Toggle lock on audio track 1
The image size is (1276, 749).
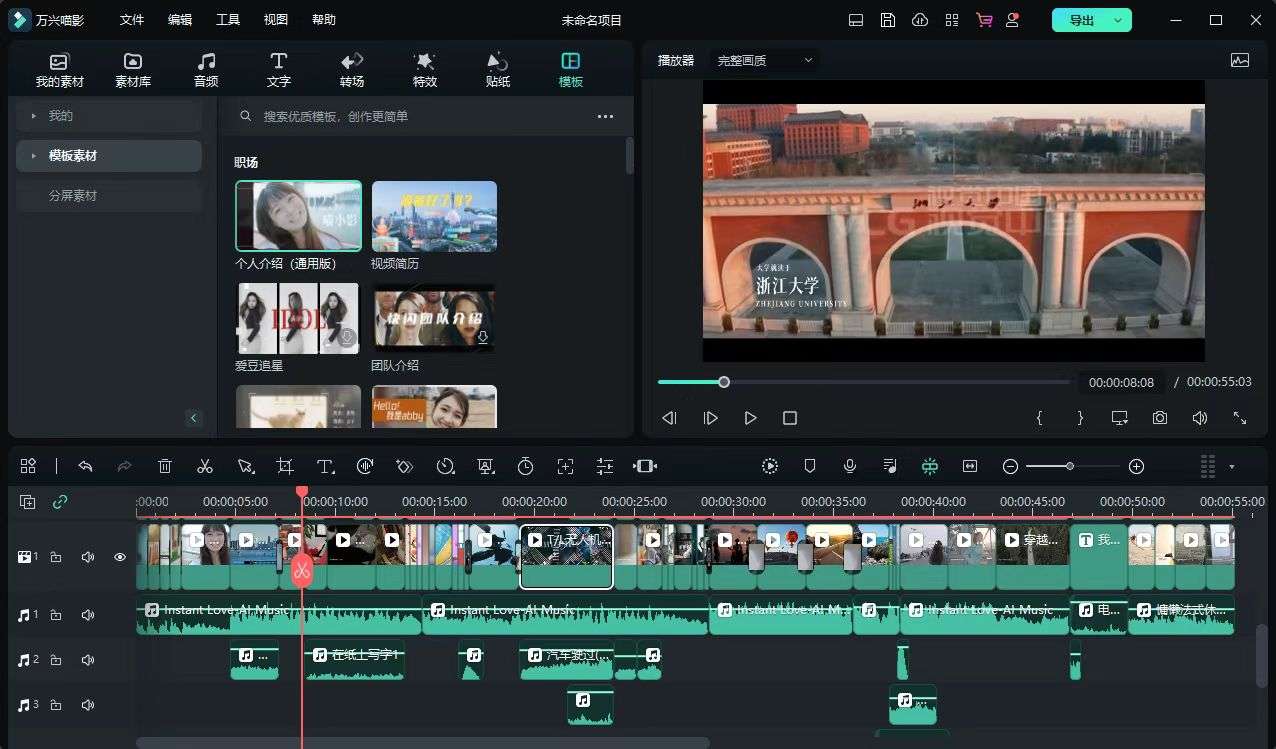[x=56, y=615]
